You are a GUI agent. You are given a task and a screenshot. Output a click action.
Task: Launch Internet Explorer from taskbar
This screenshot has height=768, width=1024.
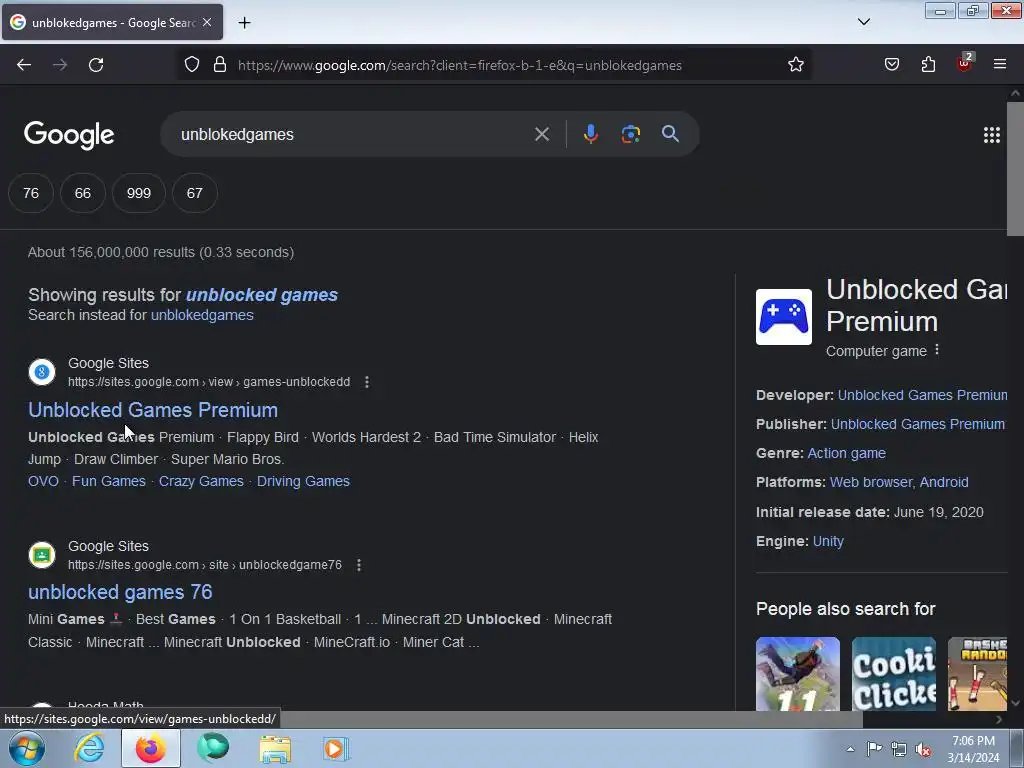click(89, 748)
